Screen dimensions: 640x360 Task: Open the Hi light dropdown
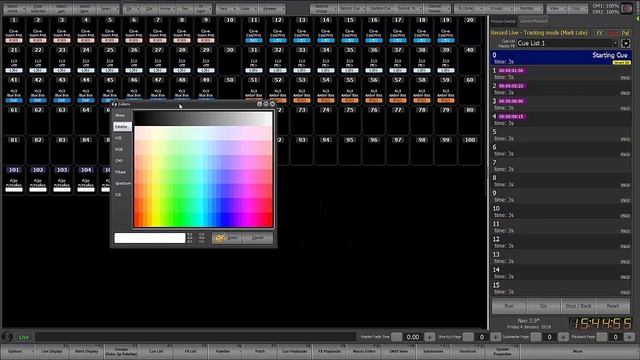coord(202,9)
